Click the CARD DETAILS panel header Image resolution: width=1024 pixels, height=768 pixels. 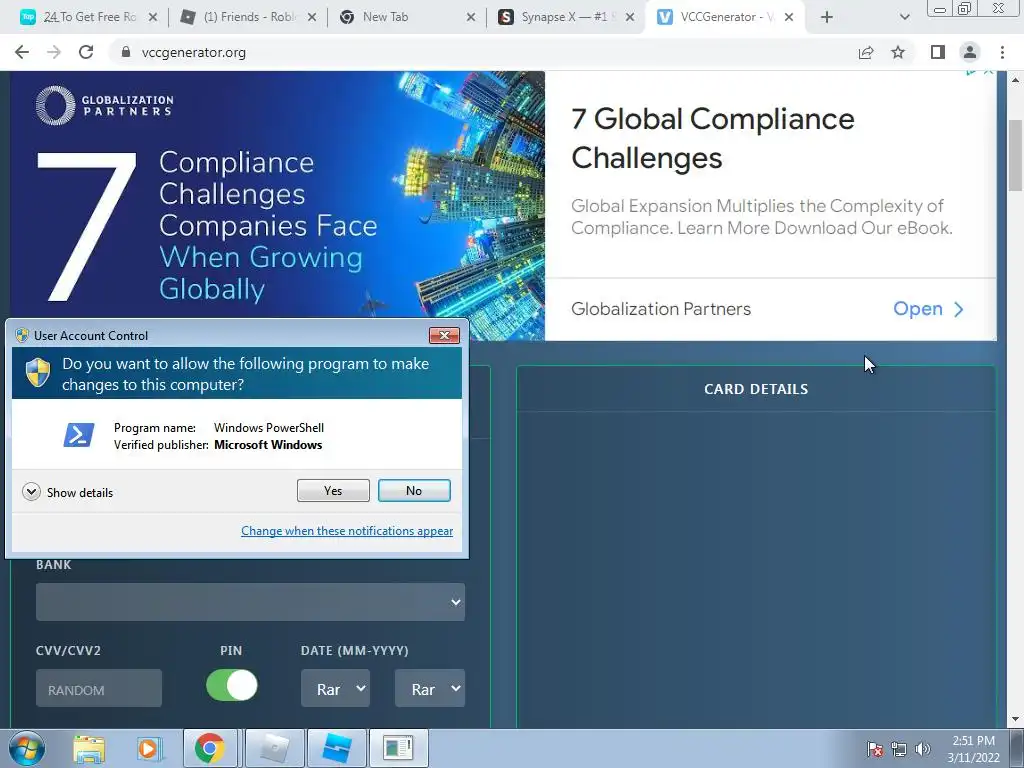pyautogui.click(x=756, y=389)
